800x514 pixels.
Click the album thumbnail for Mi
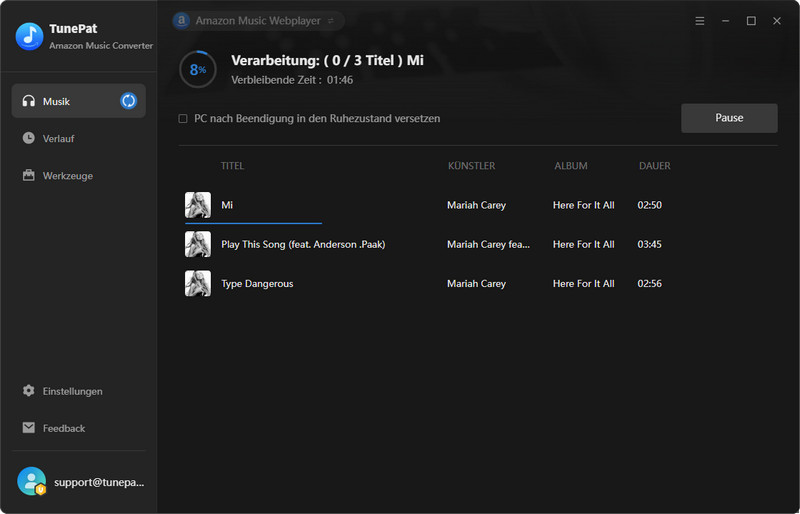click(x=198, y=205)
